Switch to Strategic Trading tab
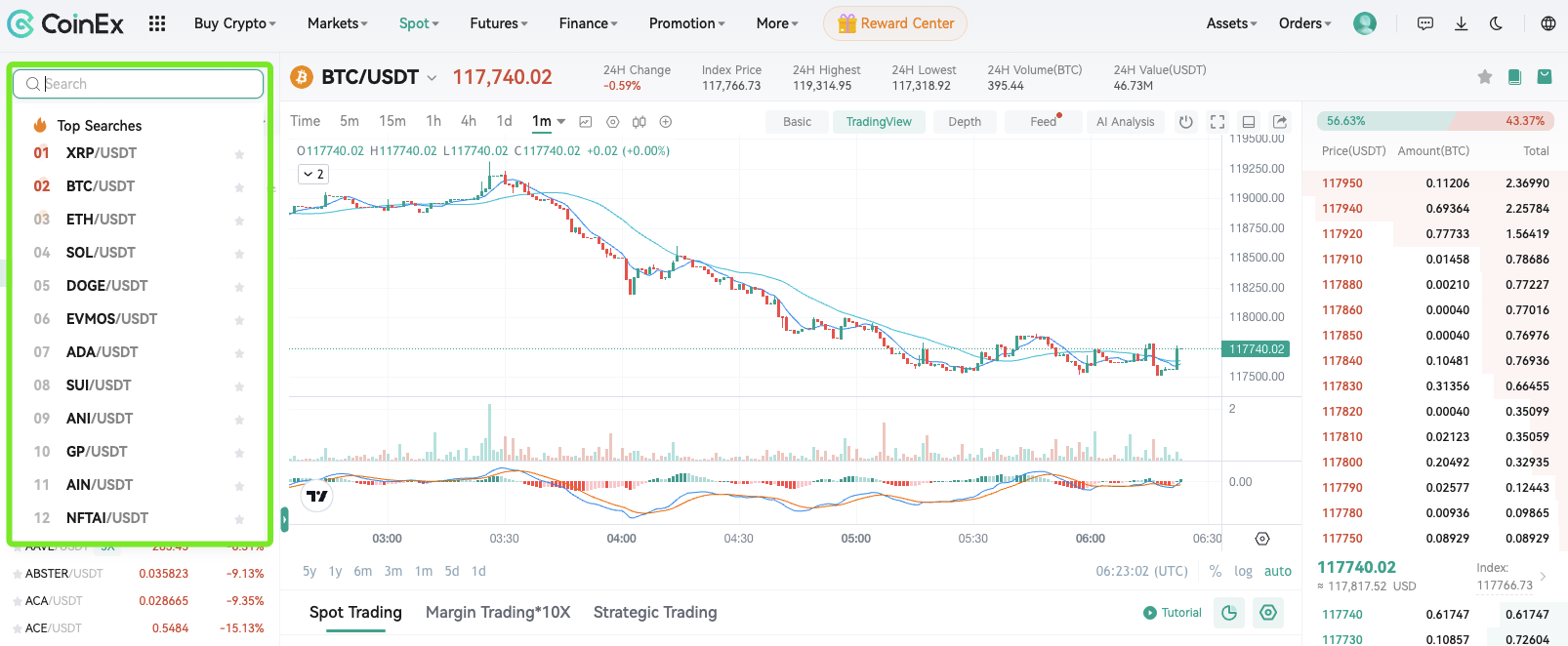Image resolution: width=1568 pixels, height=646 pixels. pos(655,613)
